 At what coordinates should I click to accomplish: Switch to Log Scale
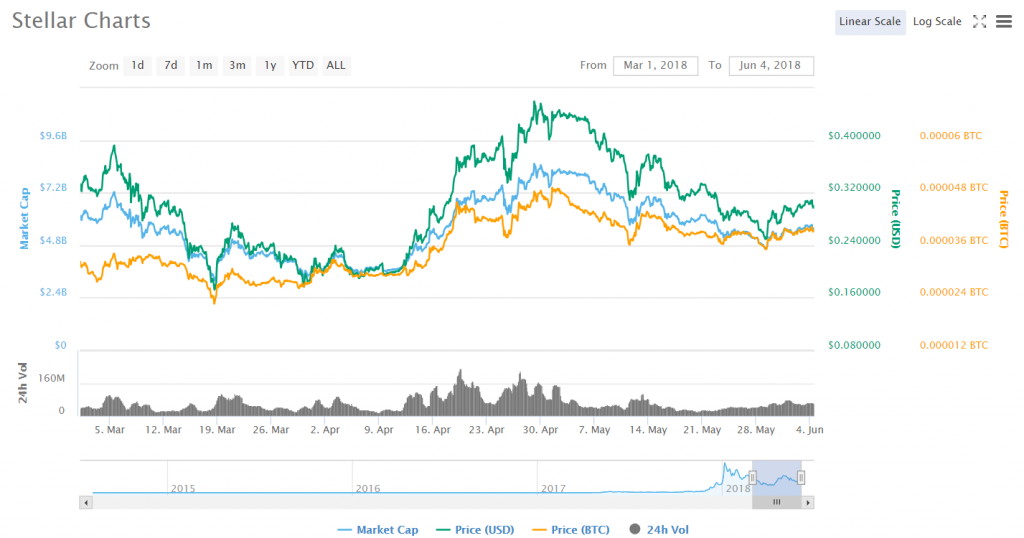(x=937, y=22)
